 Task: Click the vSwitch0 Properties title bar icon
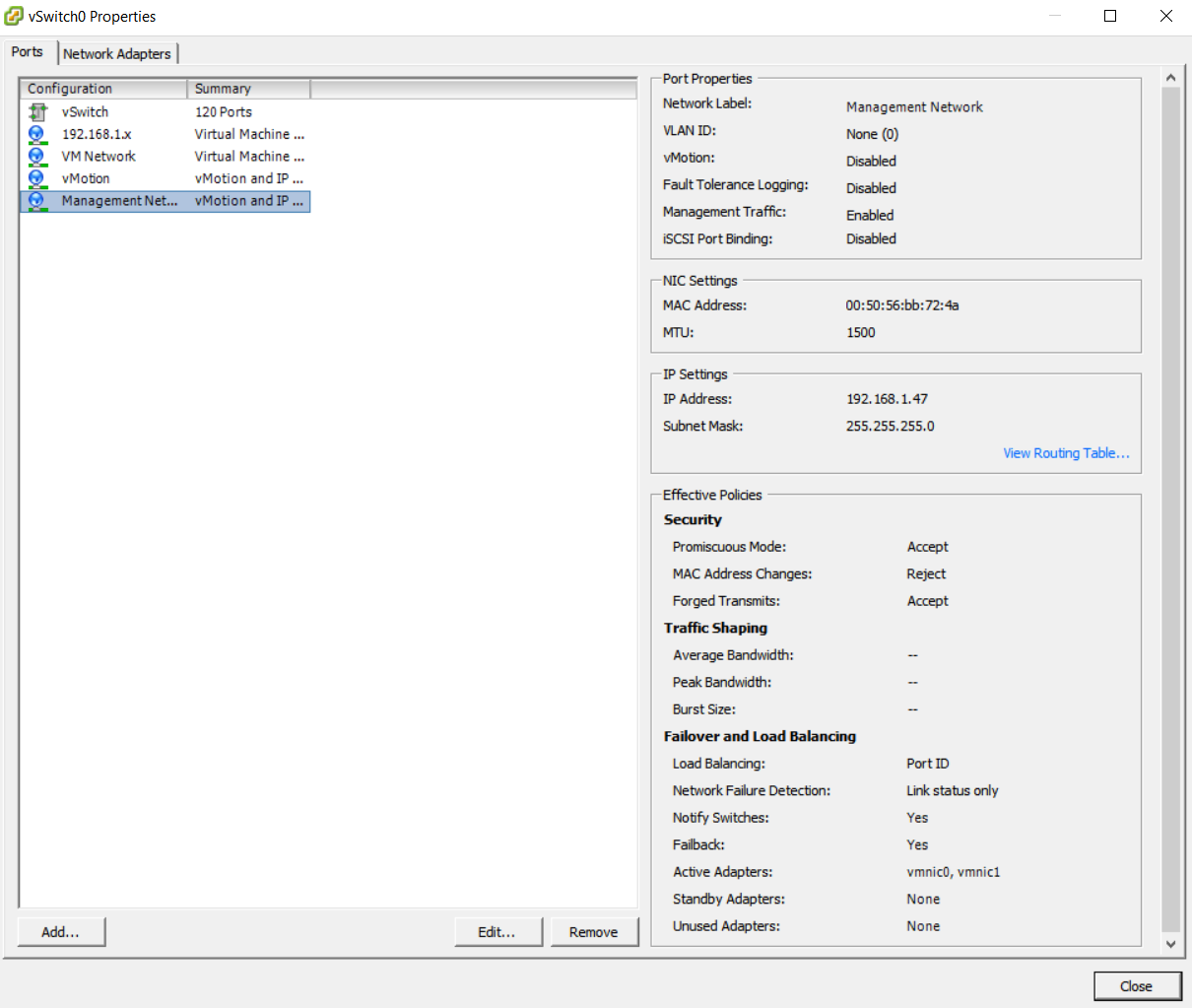[x=14, y=16]
